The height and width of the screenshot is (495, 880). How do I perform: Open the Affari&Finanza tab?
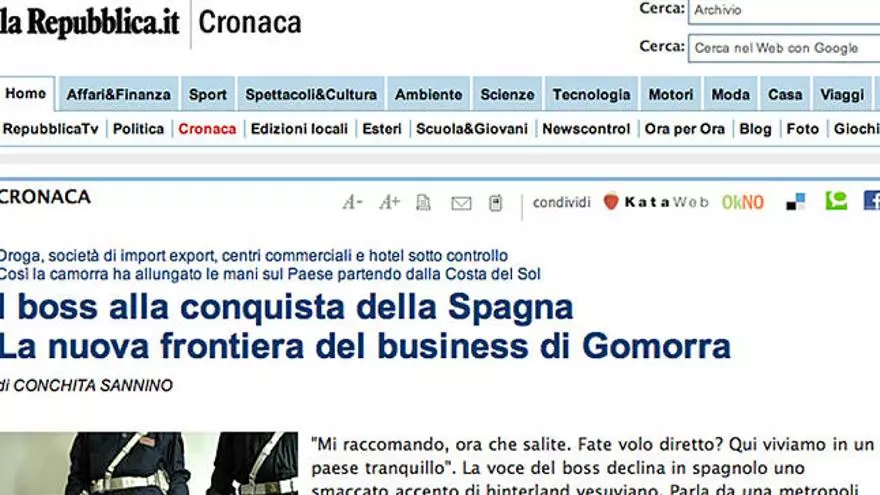click(x=118, y=94)
